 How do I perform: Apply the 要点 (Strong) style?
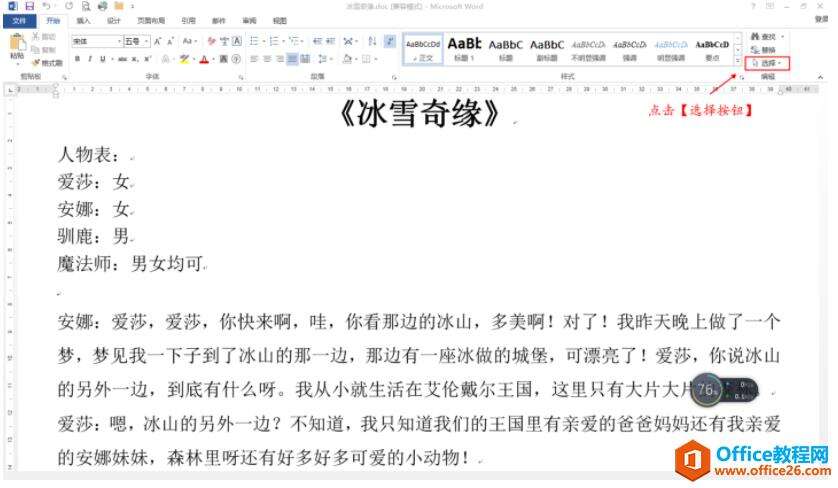712,49
